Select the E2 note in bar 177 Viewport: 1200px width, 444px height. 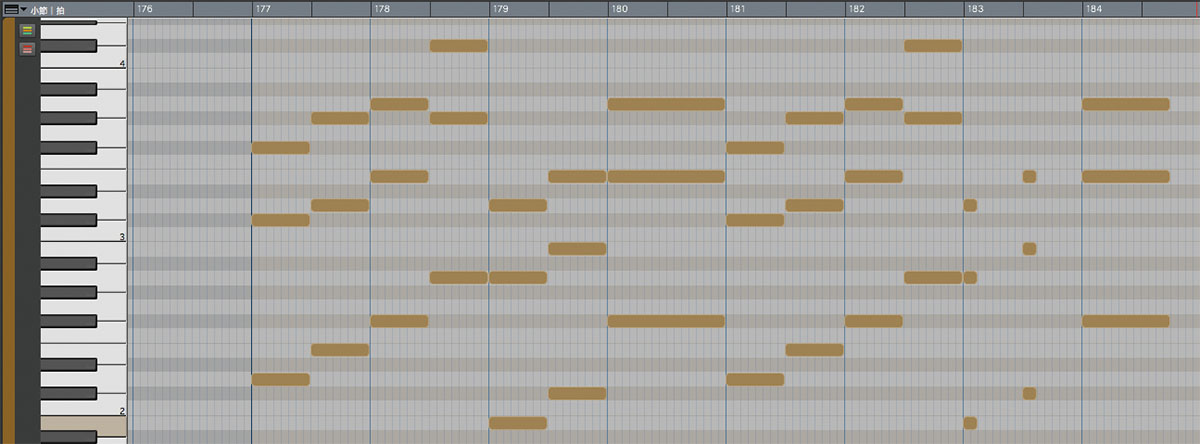(x=340, y=350)
